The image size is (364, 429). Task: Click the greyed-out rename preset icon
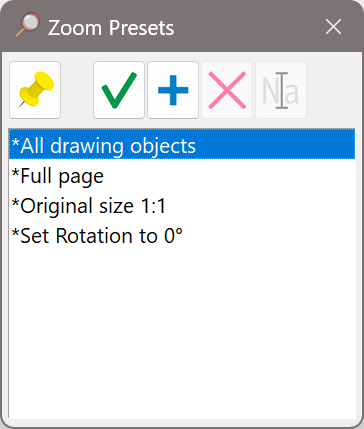(x=281, y=90)
